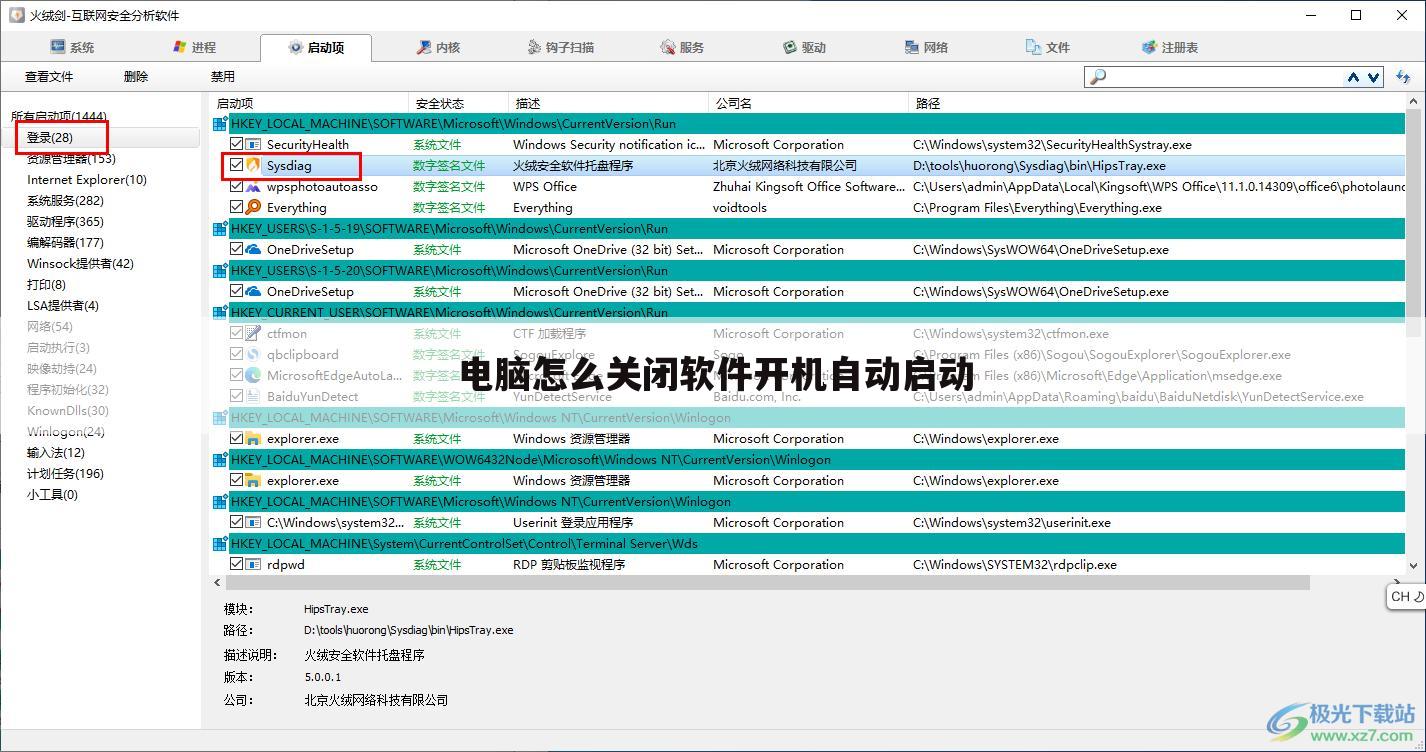Click the 删除 button
Image resolution: width=1426 pixels, height=752 pixels.
pyautogui.click(x=136, y=77)
